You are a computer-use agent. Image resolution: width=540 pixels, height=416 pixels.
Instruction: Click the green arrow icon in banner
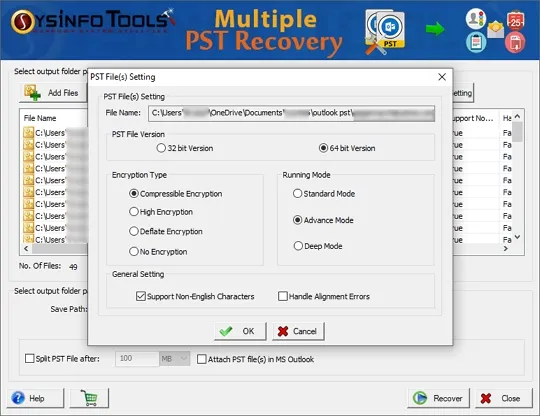click(435, 29)
